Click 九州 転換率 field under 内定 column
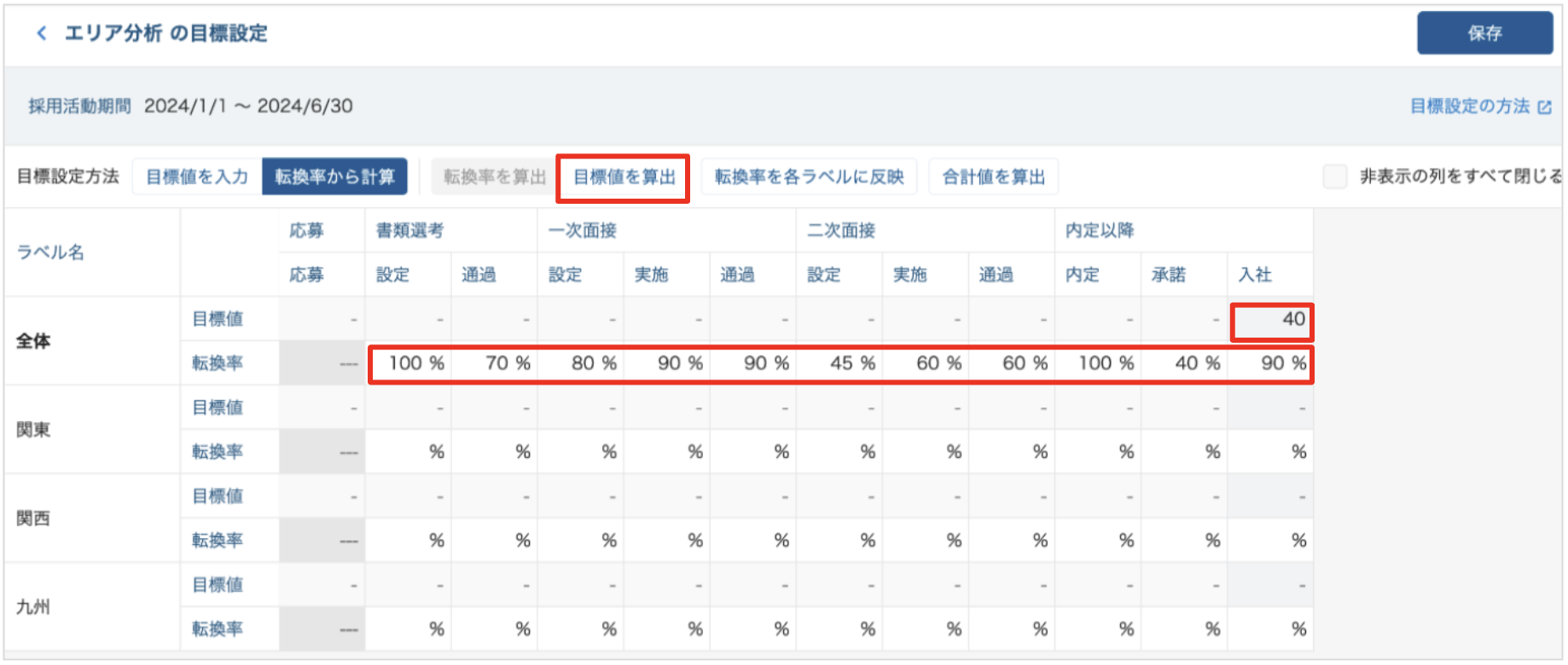The height and width of the screenshot is (665, 1568). point(1098,629)
